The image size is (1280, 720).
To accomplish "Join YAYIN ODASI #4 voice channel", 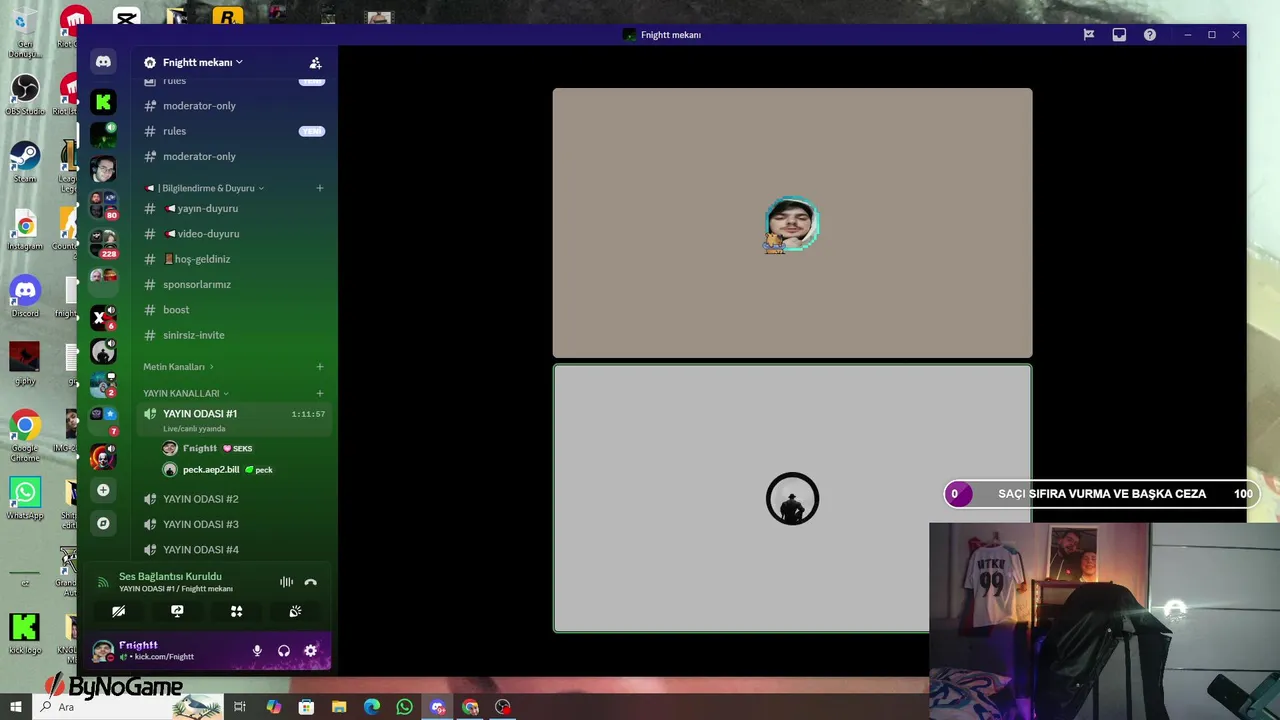I will pyautogui.click(x=234, y=550).
